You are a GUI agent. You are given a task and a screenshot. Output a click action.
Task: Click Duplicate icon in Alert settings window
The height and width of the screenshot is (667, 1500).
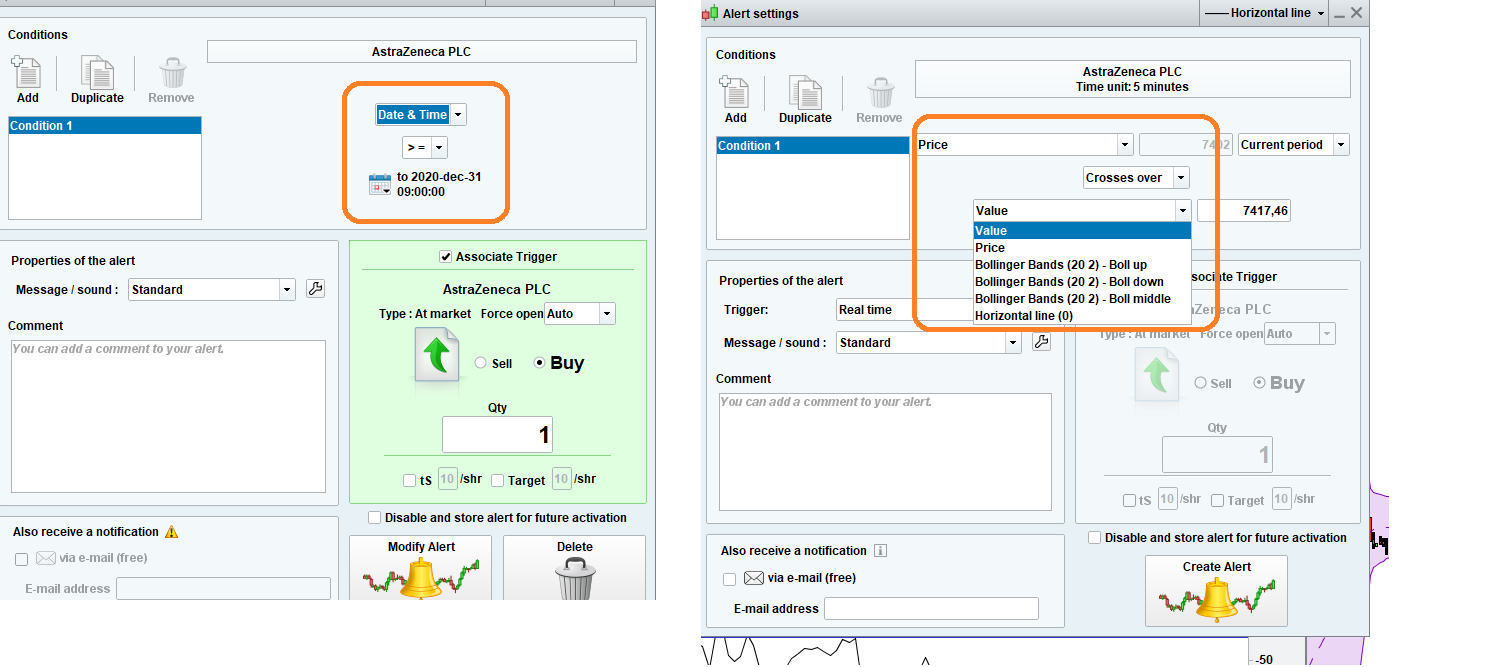805,93
